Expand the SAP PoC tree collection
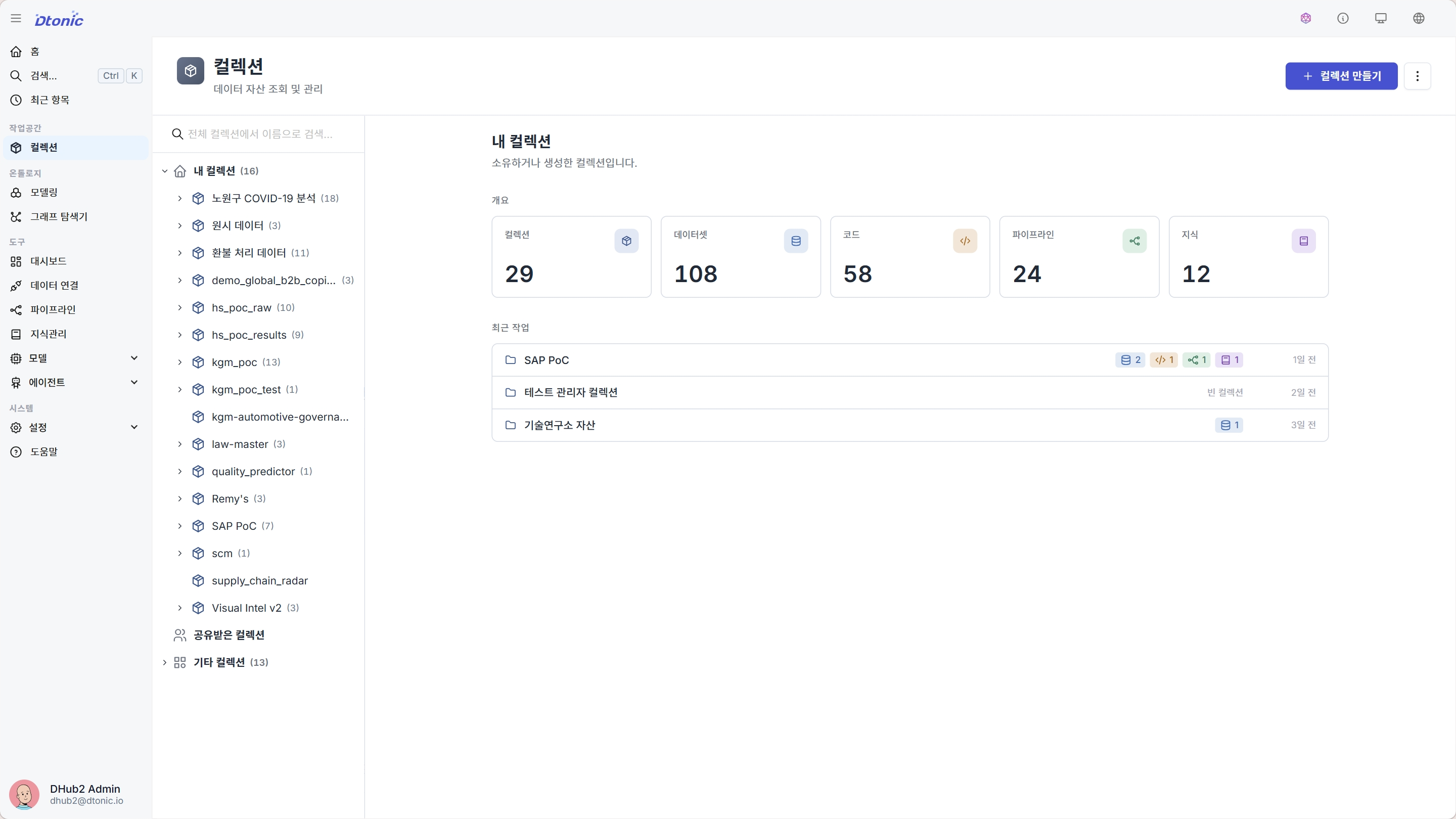This screenshot has height=819, width=1456. coord(180,526)
